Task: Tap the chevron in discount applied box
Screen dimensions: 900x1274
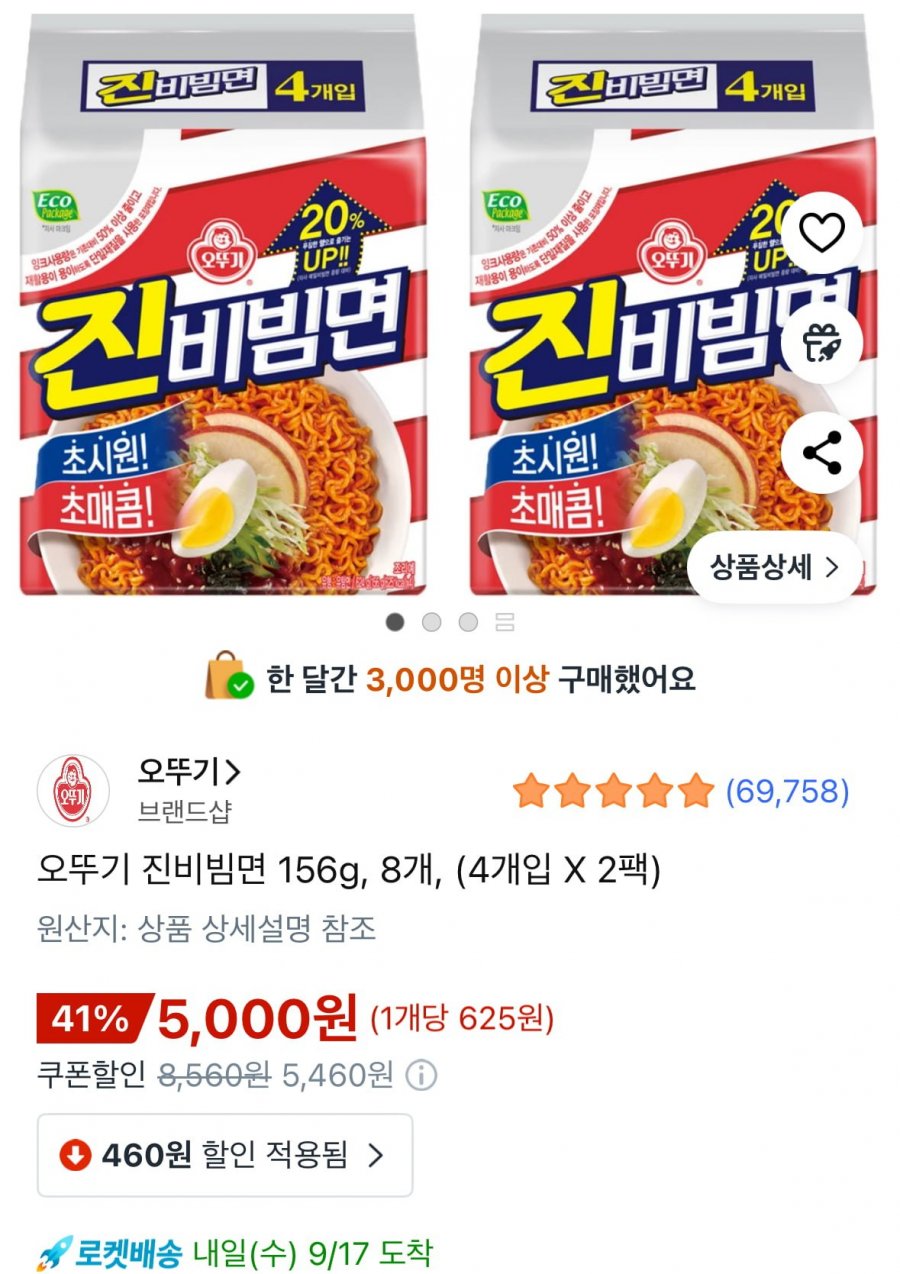Action: 376,1155
